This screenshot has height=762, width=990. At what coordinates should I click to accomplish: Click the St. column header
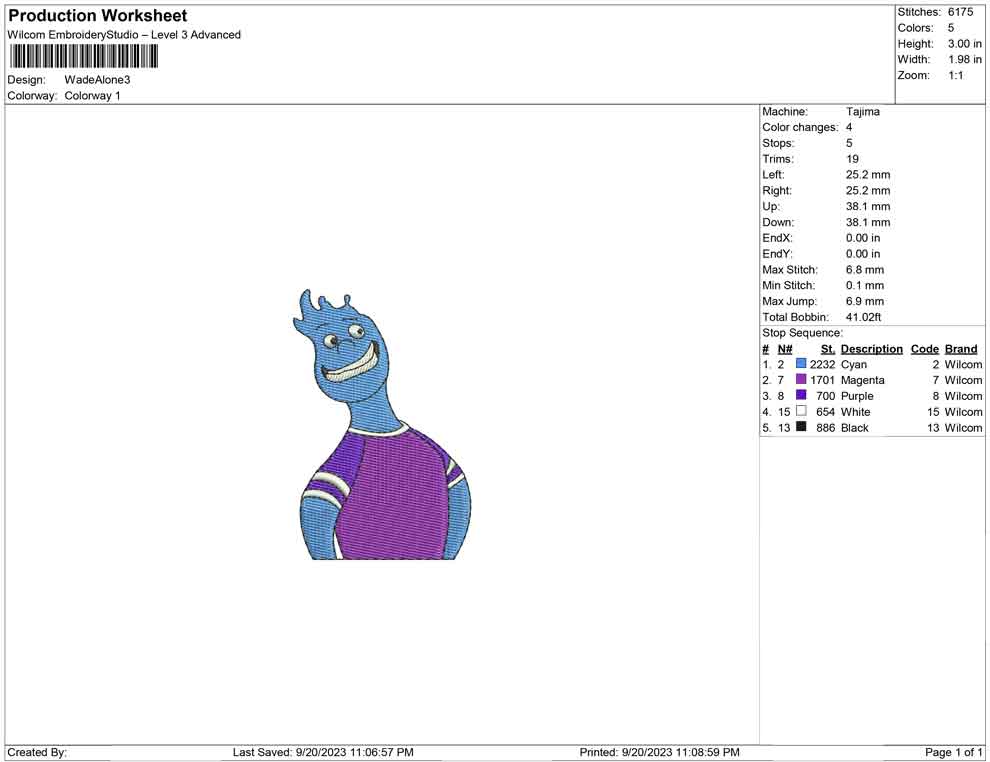pos(828,349)
